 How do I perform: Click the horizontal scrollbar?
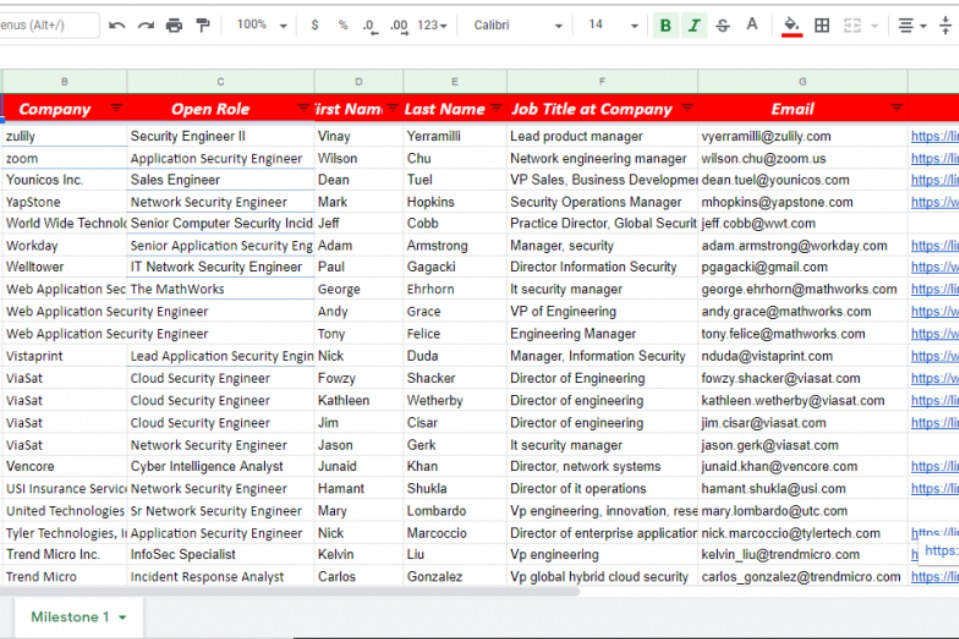pos(289,591)
